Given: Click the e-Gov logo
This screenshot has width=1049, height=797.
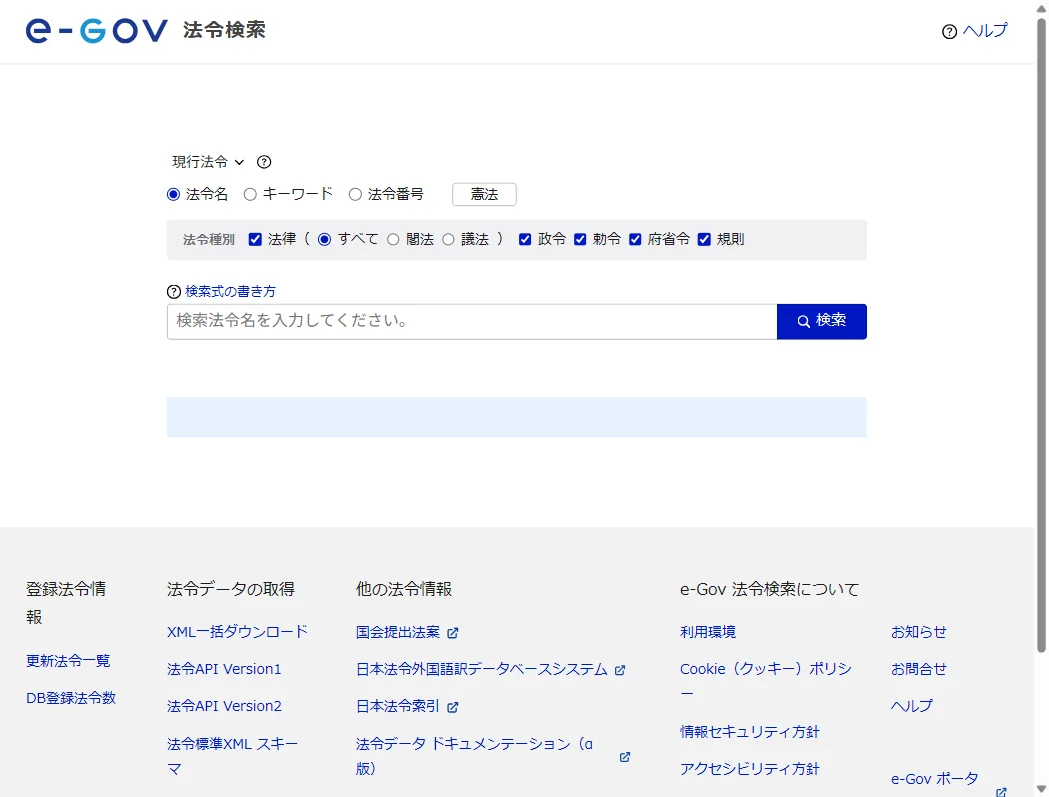Looking at the screenshot, I should (x=96, y=31).
